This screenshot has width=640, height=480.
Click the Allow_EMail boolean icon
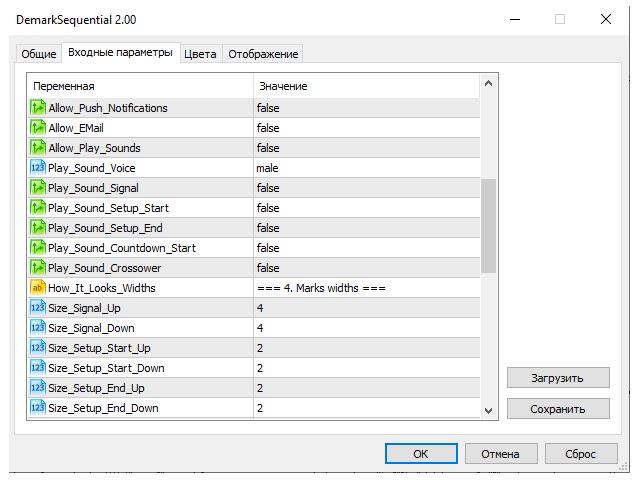pyautogui.click(x=38, y=128)
